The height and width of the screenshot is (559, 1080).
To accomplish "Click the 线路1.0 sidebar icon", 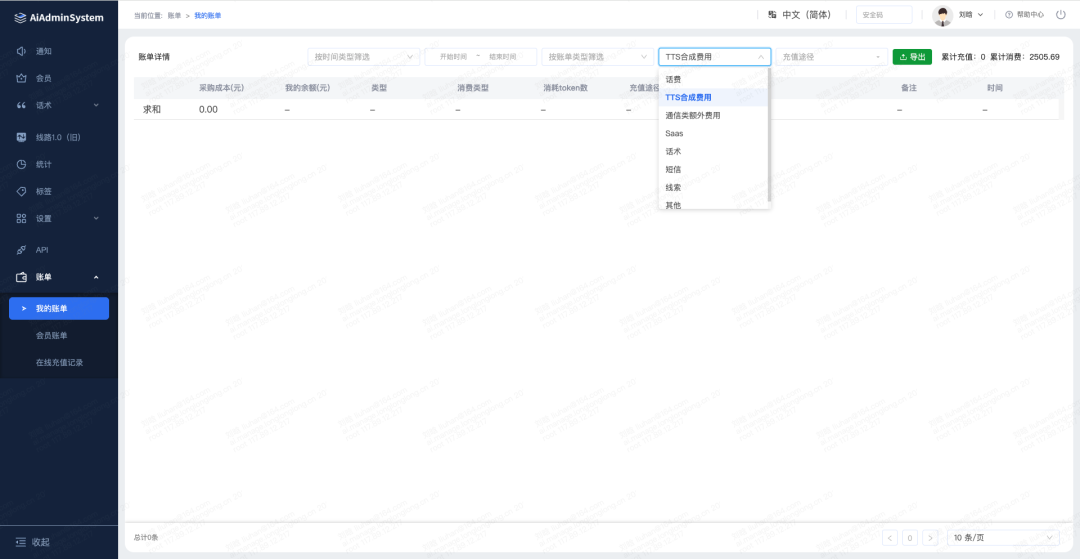I will [x=21, y=137].
